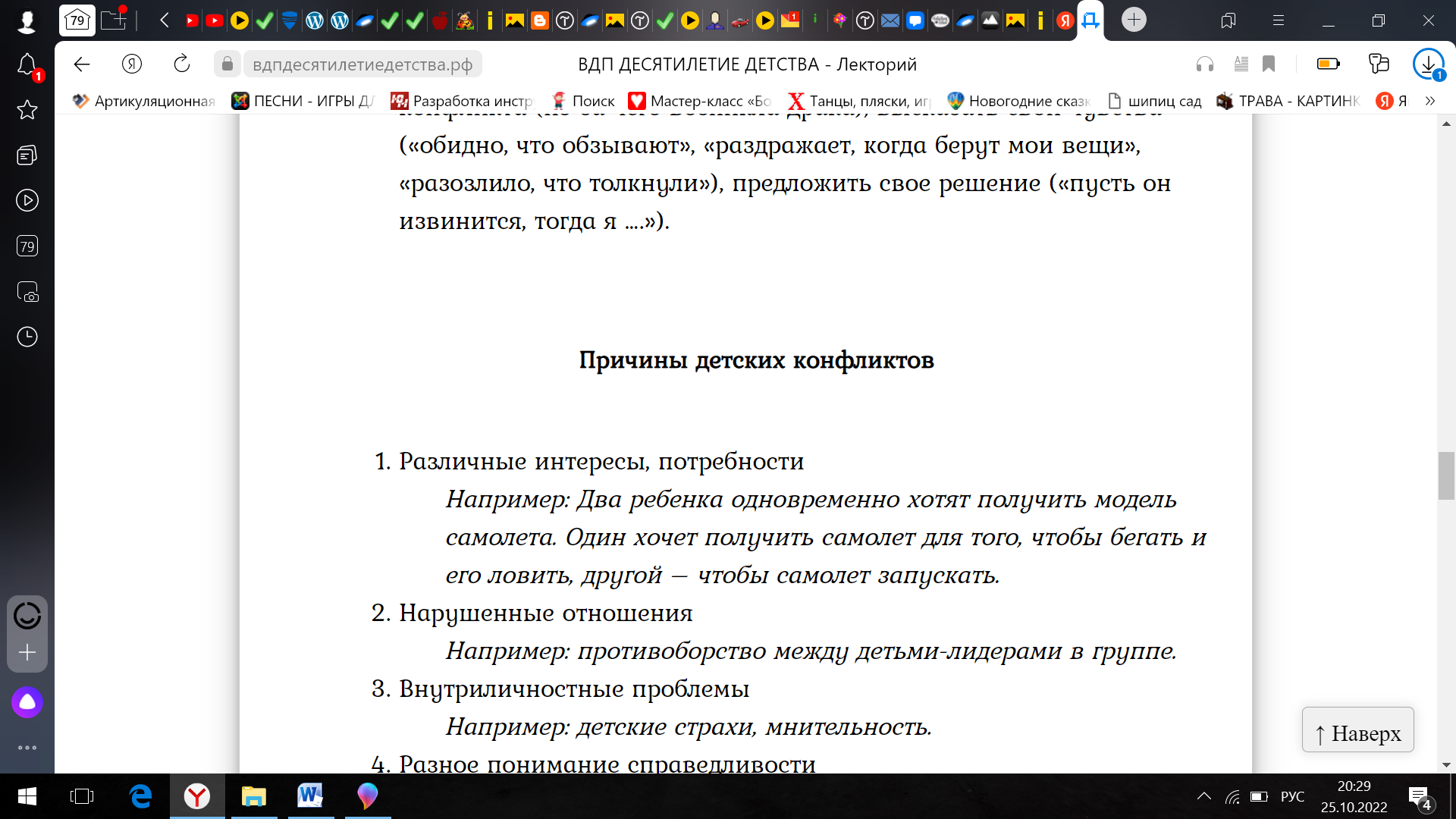Viewport: 1456px width, 819px height.
Task: Open bookmark 'Мастер-класс «Бо'
Action: (700, 101)
